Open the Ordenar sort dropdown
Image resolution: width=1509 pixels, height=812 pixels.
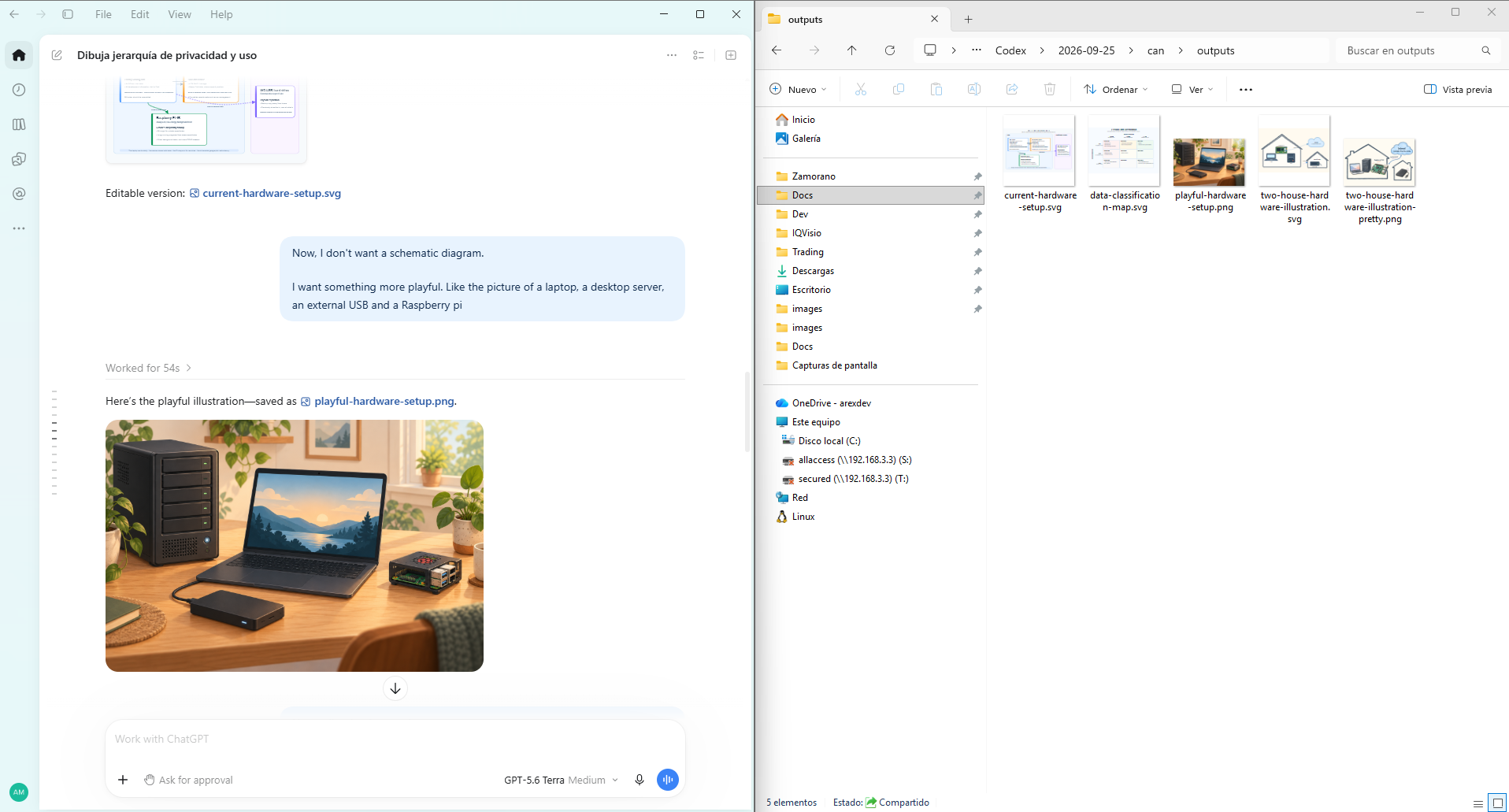click(x=1116, y=90)
